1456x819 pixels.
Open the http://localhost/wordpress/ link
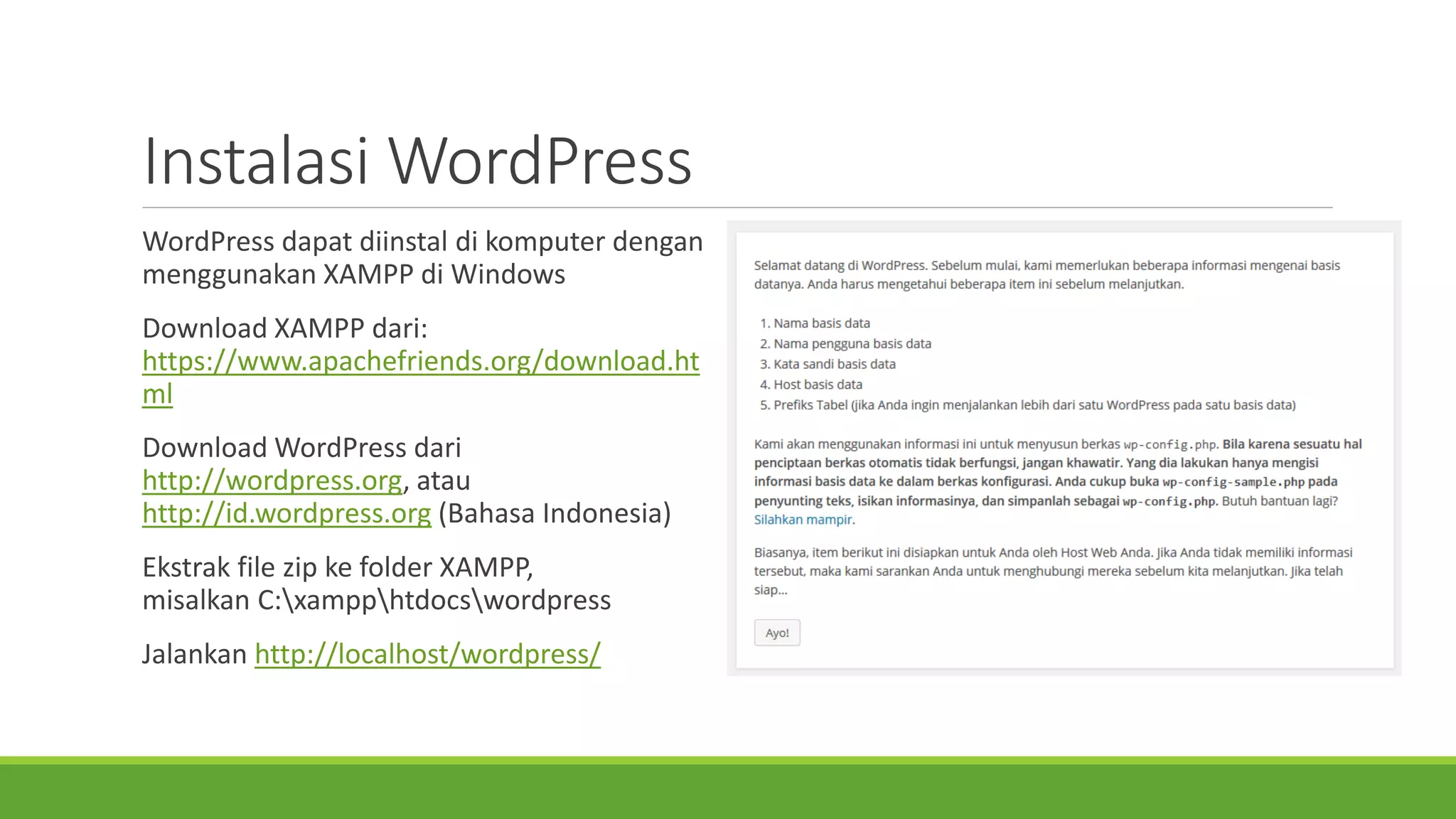[x=427, y=654]
